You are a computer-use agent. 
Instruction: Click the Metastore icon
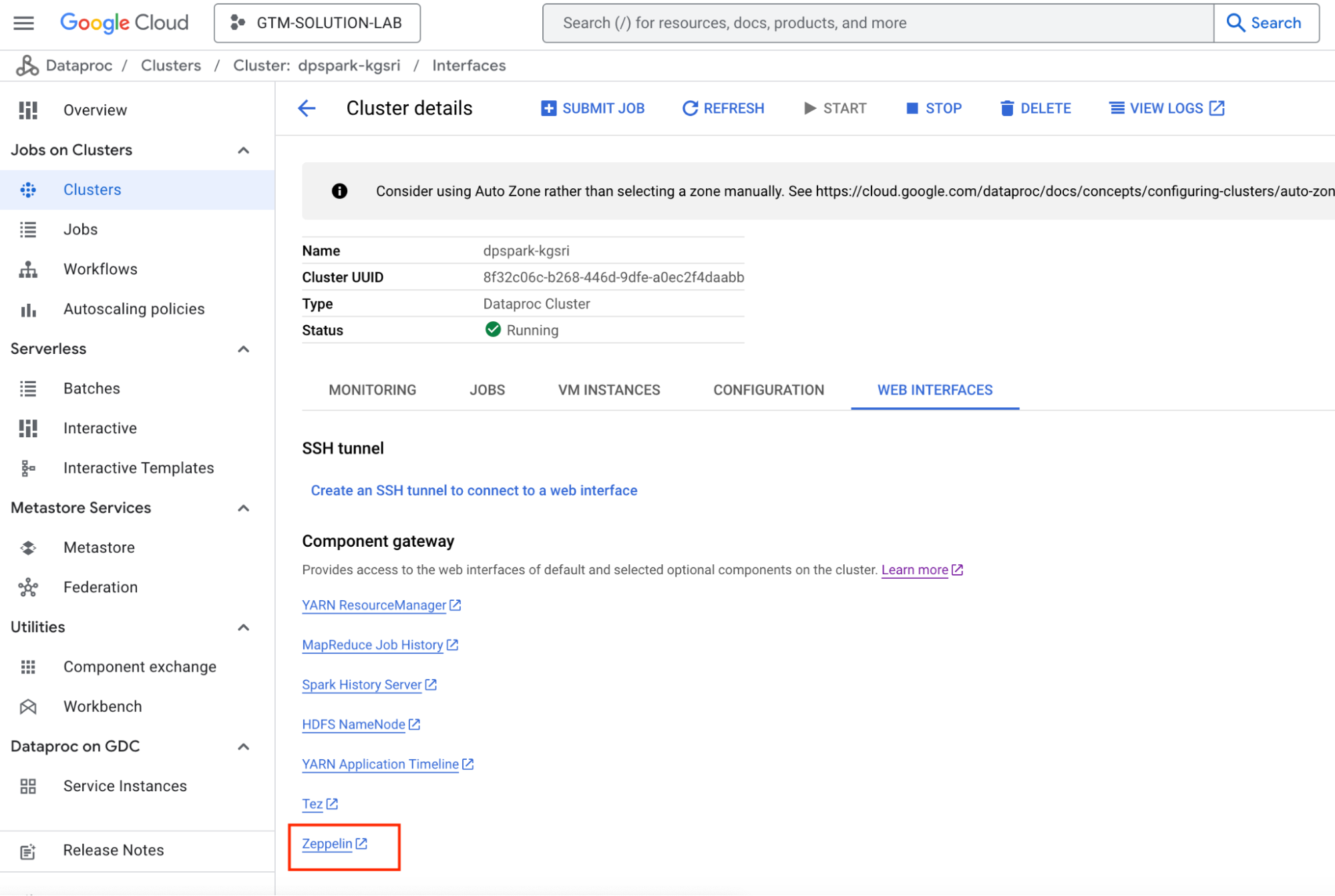click(x=28, y=547)
